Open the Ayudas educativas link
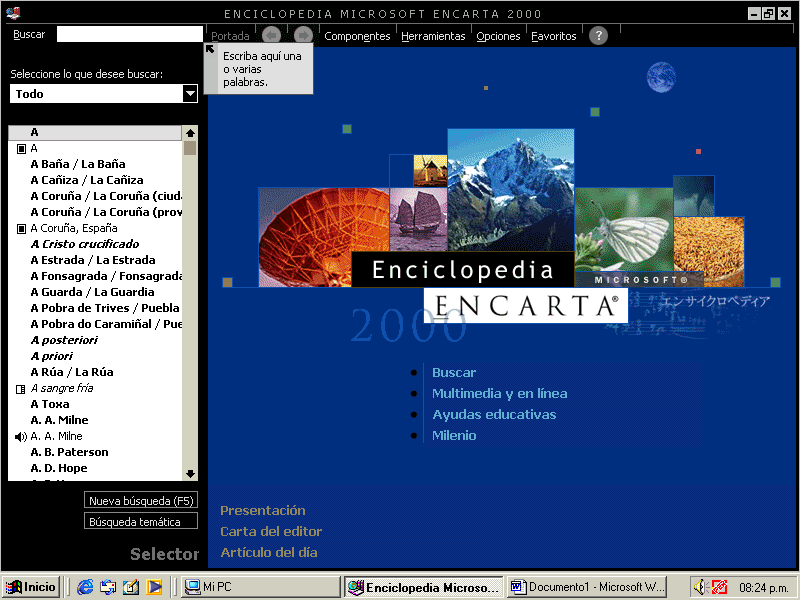The width and height of the screenshot is (800, 600). 494,414
